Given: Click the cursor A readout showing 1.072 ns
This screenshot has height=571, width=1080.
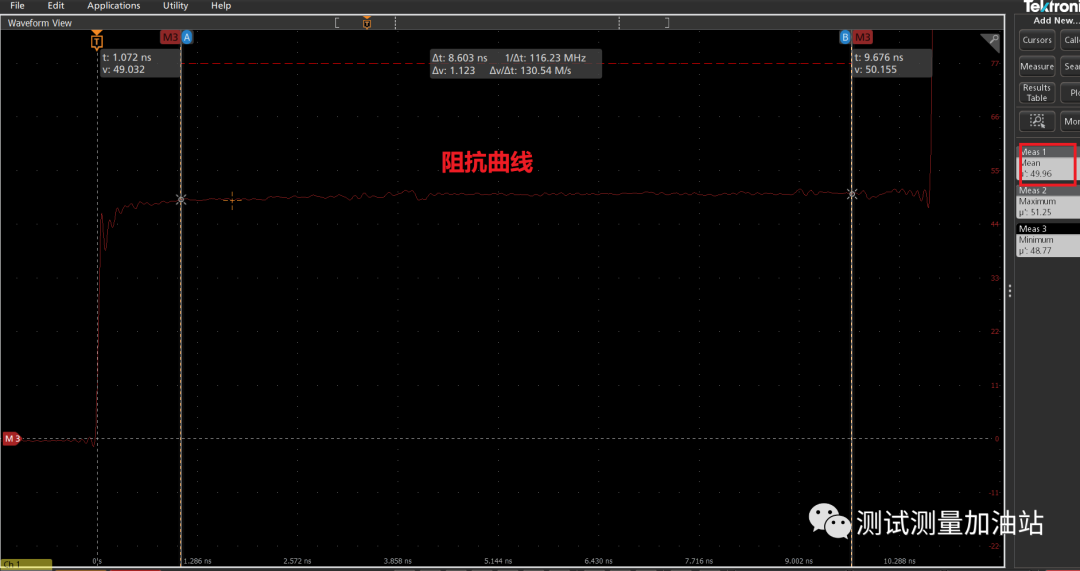Looking at the screenshot, I should 140,63.
